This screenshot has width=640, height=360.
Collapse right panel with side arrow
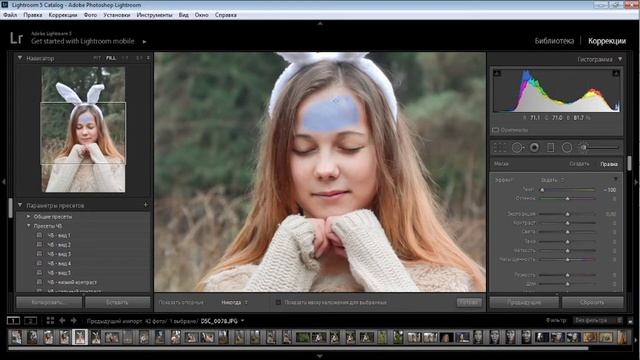636,181
